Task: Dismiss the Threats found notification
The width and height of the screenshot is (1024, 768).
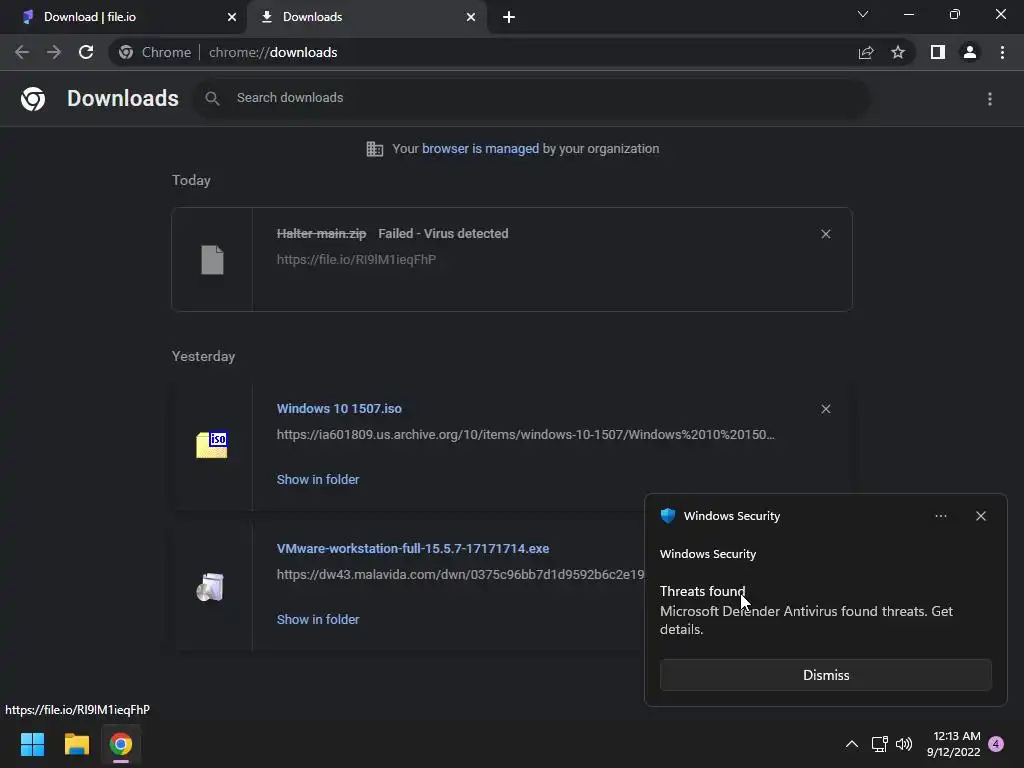Action: click(x=825, y=675)
